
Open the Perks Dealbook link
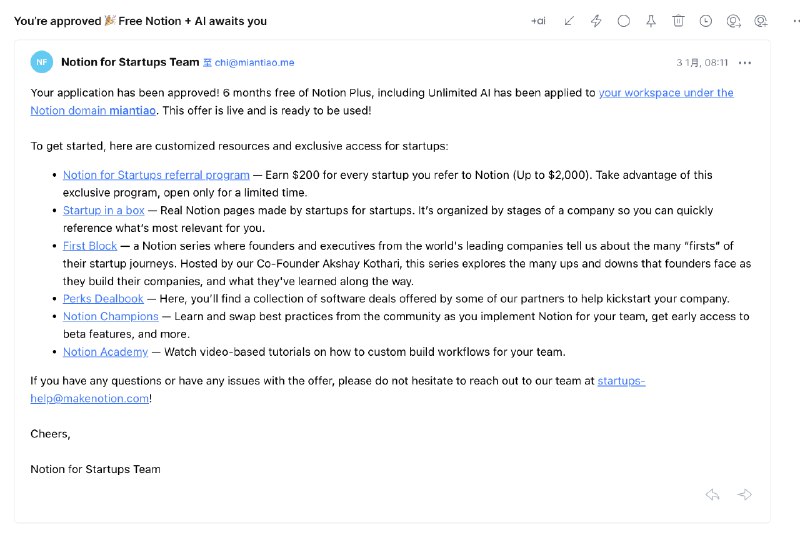104,299
